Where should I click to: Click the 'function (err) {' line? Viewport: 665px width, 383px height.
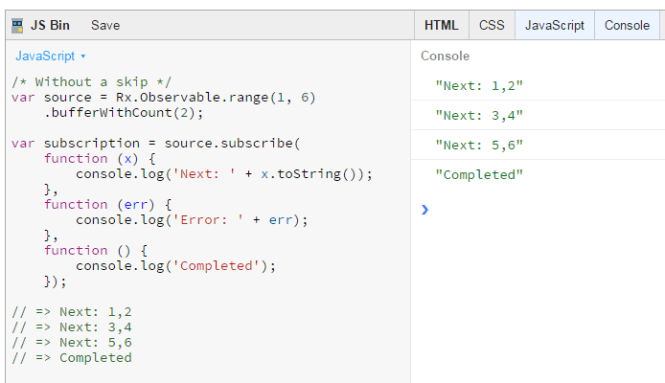coord(108,204)
